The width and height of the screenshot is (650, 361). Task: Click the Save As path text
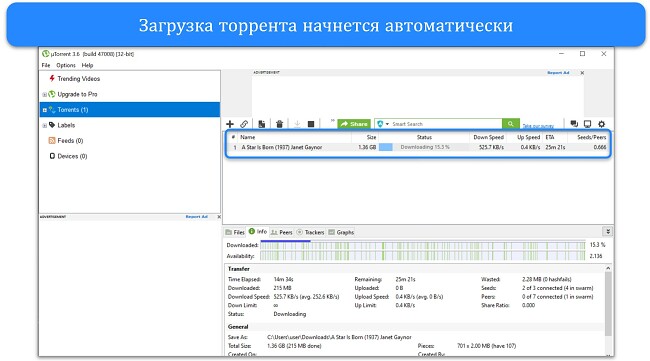click(339, 337)
